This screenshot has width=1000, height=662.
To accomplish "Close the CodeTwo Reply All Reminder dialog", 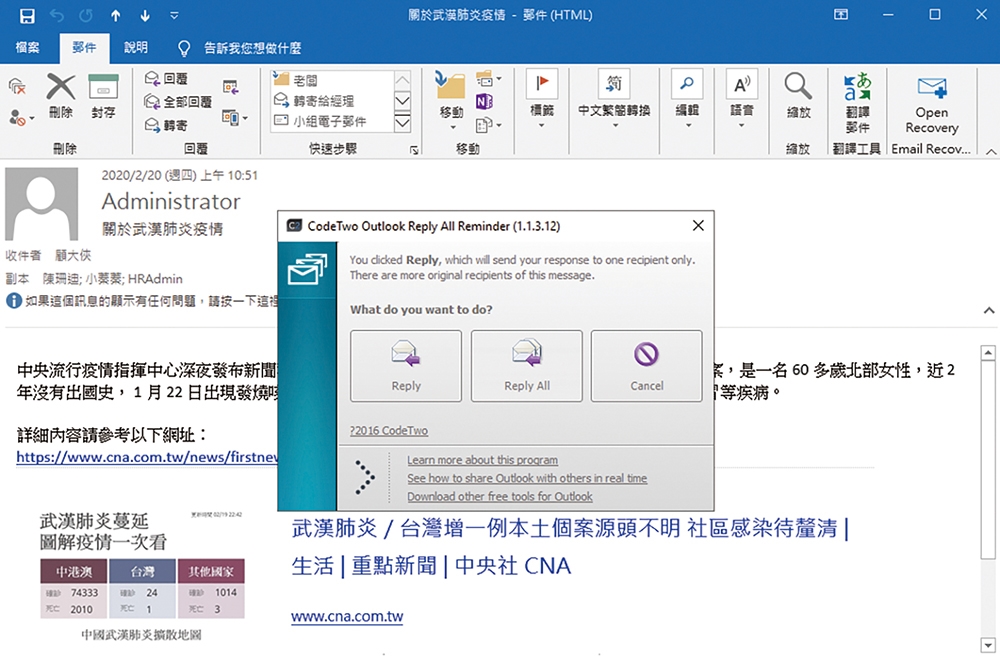I will pos(698,225).
